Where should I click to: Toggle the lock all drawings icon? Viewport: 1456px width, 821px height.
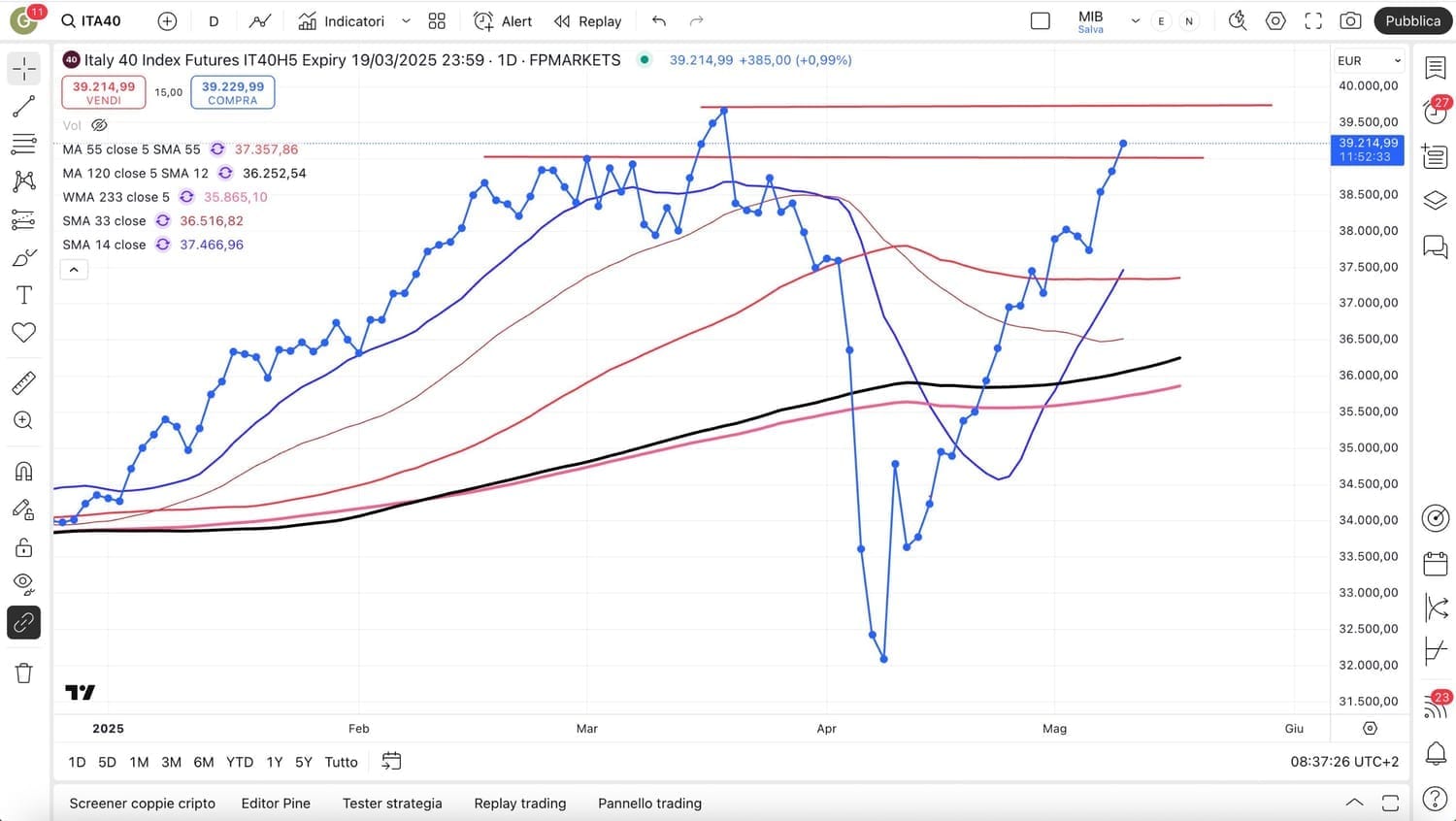click(23, 548)
